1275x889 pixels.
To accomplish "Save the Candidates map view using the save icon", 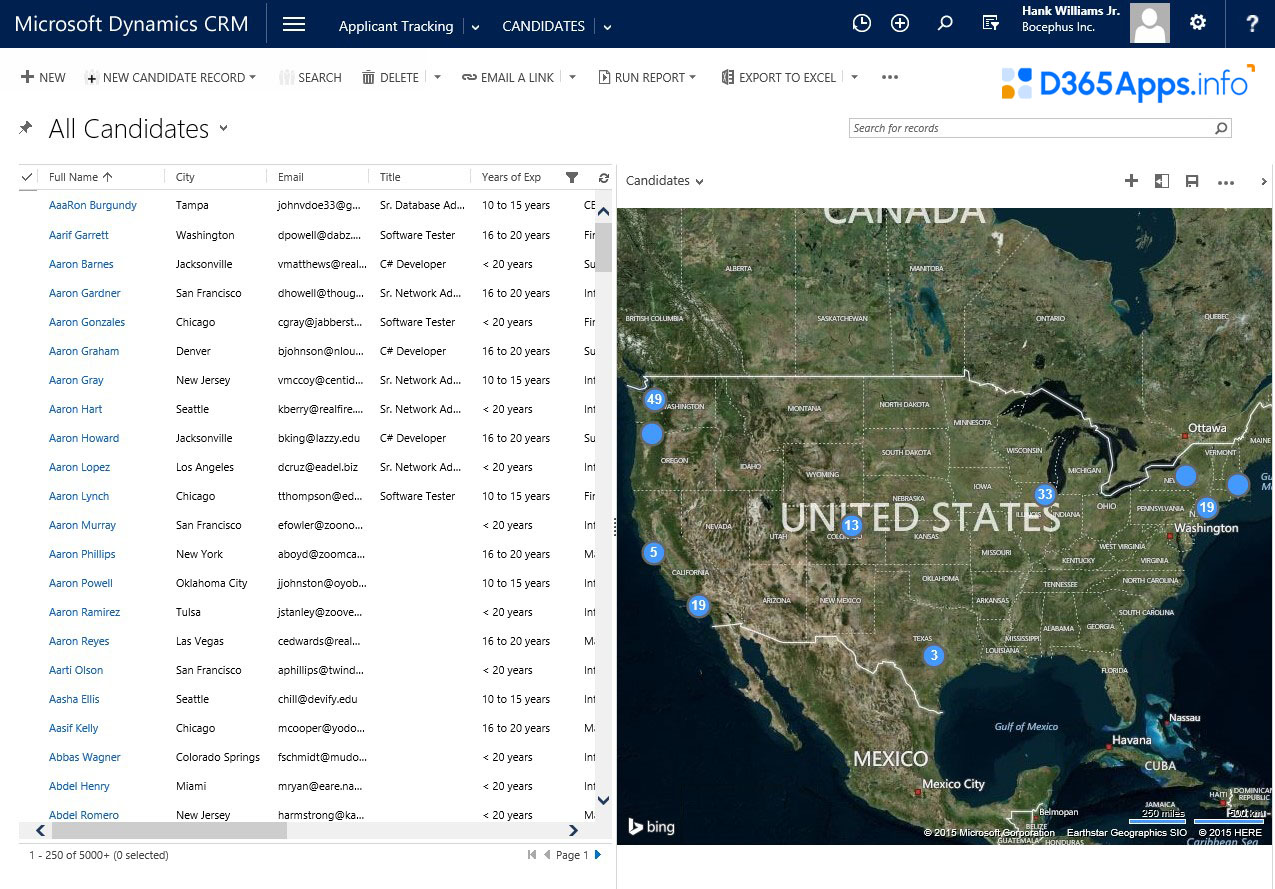I will pyautogui.click(x=1191, y=181).
